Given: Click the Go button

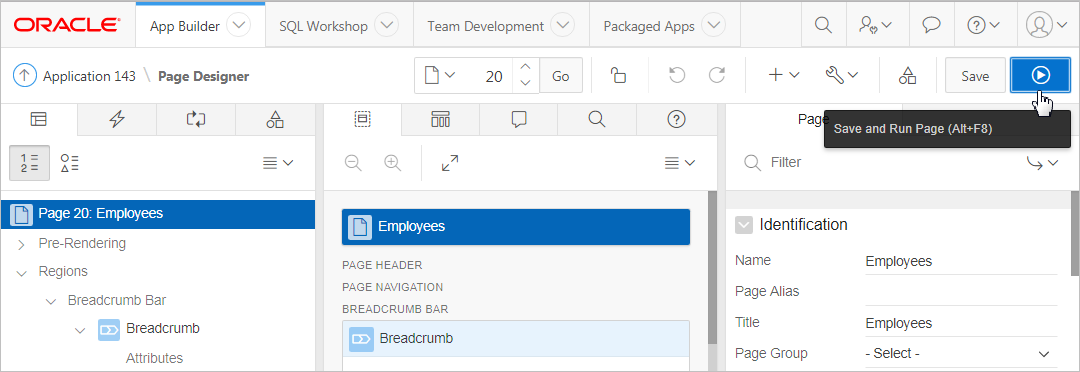Looking at the screenshot, I should pos(561,76).
